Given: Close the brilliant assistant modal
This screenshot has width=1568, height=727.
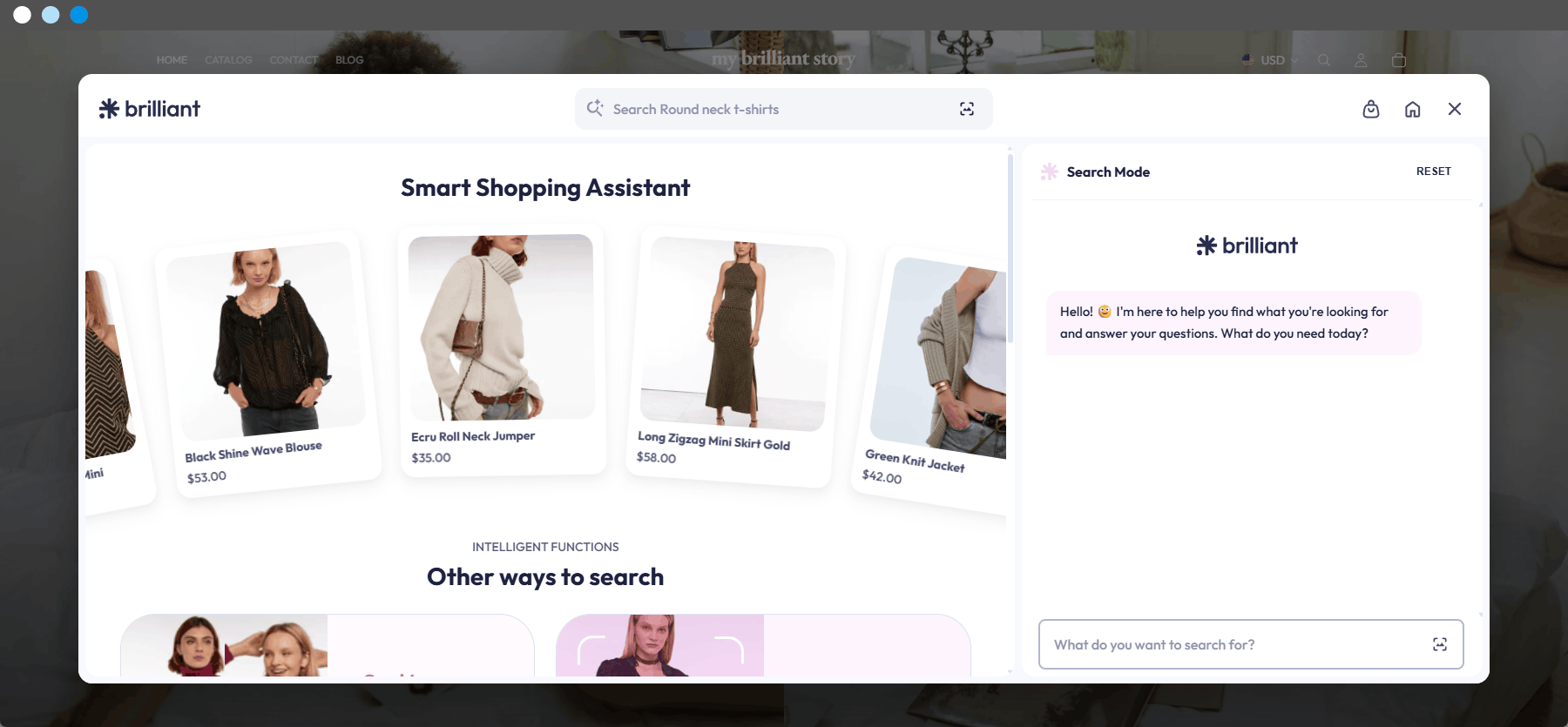Looking at the screenshot, I should pyautogui.click(x=1455, y=109).
